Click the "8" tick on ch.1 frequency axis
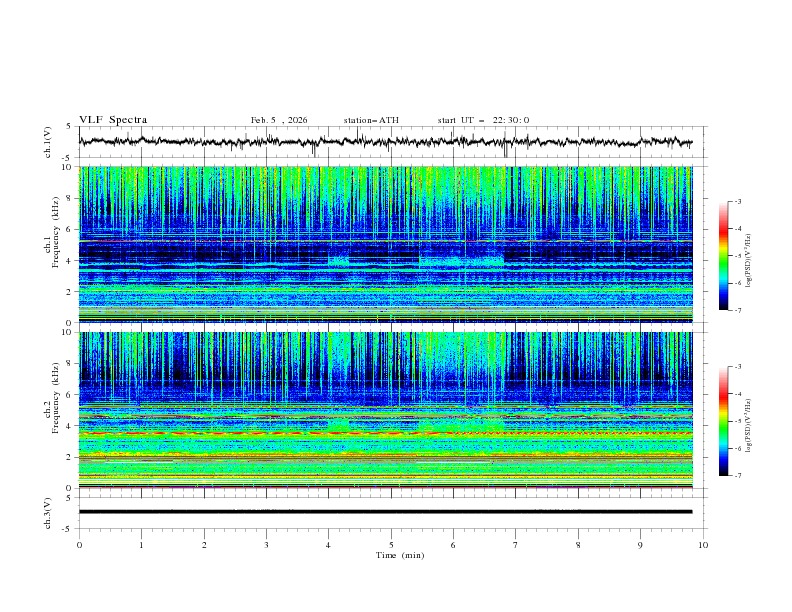The width and height of the screenshot is (792, 612). (x=70, y=198)
